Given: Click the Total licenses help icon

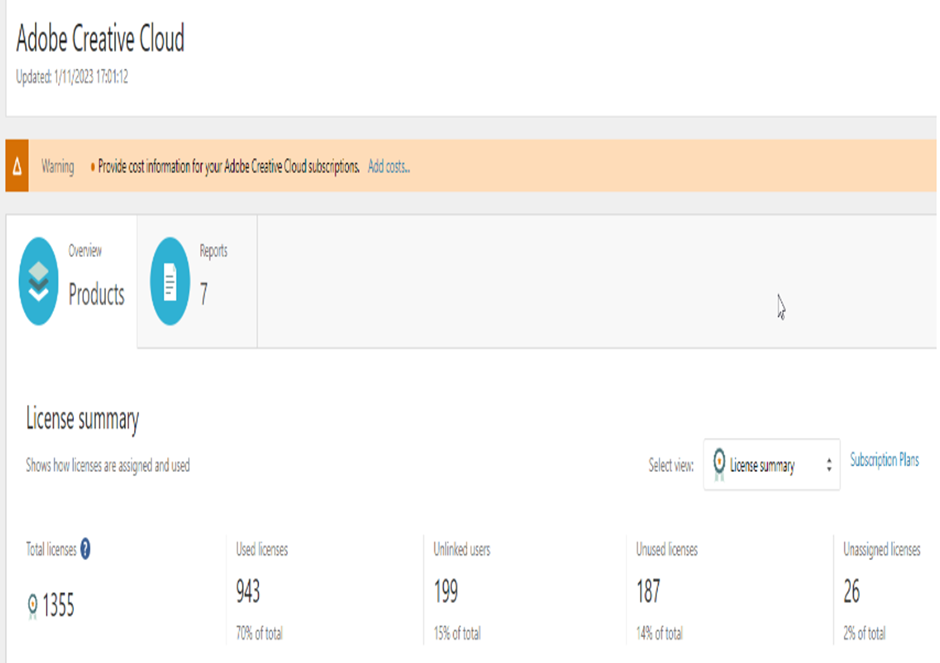Looking at the screenshot, I should coord(85,549).
